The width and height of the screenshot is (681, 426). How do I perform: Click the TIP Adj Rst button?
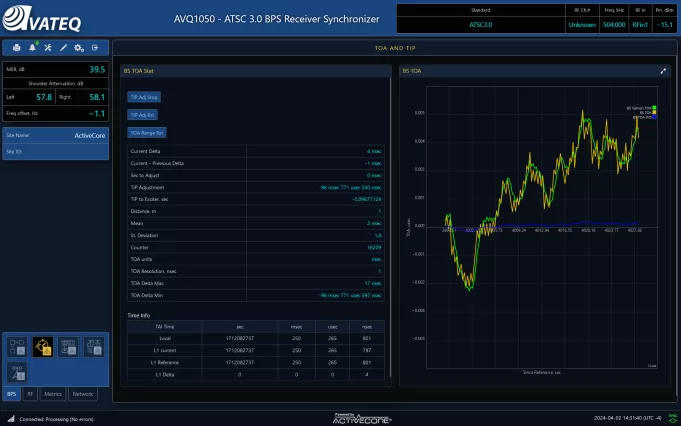point(142,115)
